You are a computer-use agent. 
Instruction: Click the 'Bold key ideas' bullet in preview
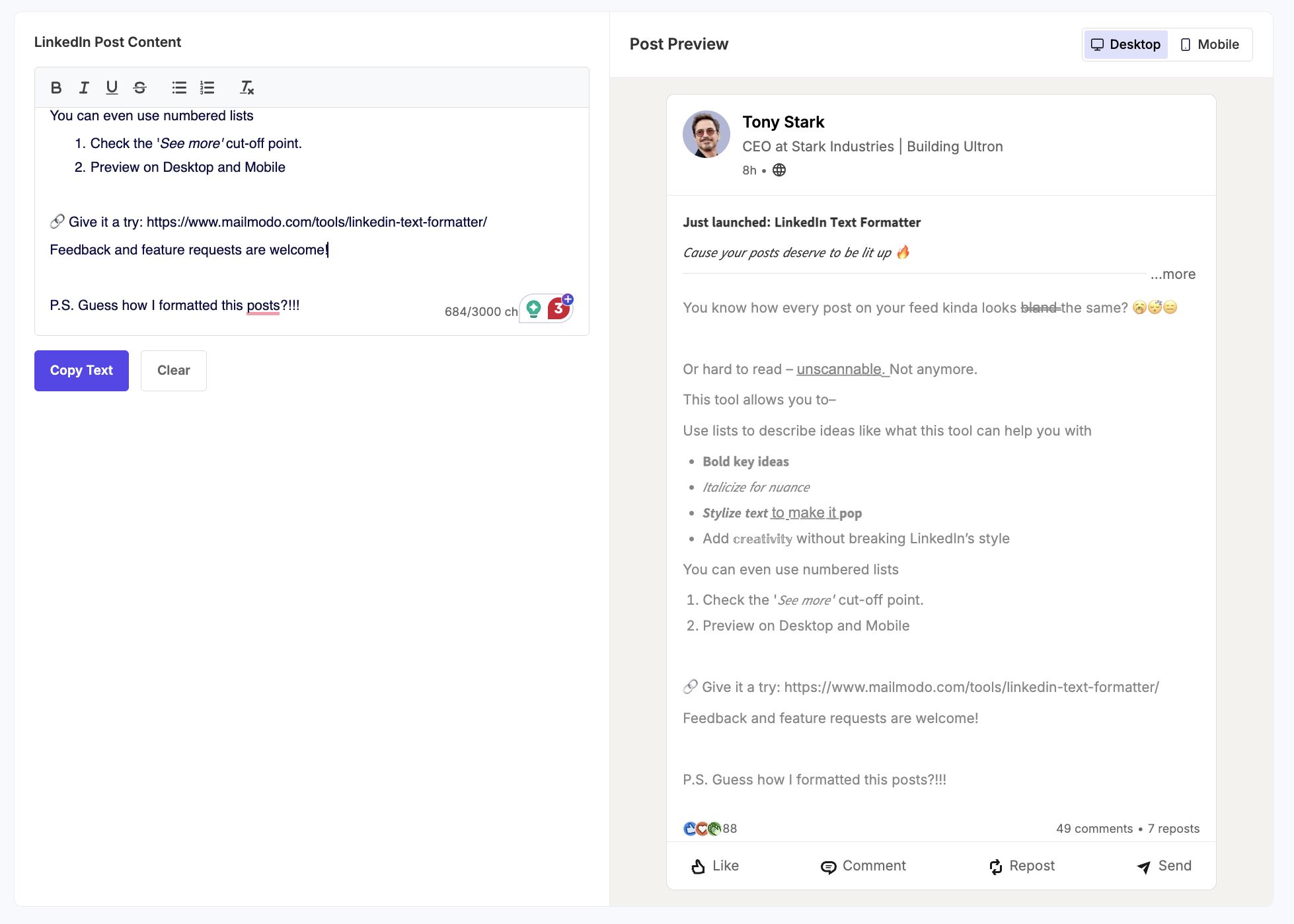[x=745, y=462]
